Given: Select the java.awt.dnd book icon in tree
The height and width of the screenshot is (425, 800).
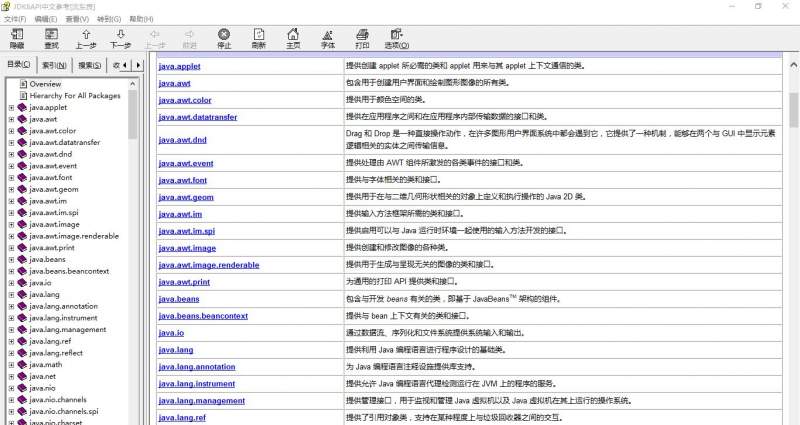Looking at the screenshot, I should tap(22, 154).
